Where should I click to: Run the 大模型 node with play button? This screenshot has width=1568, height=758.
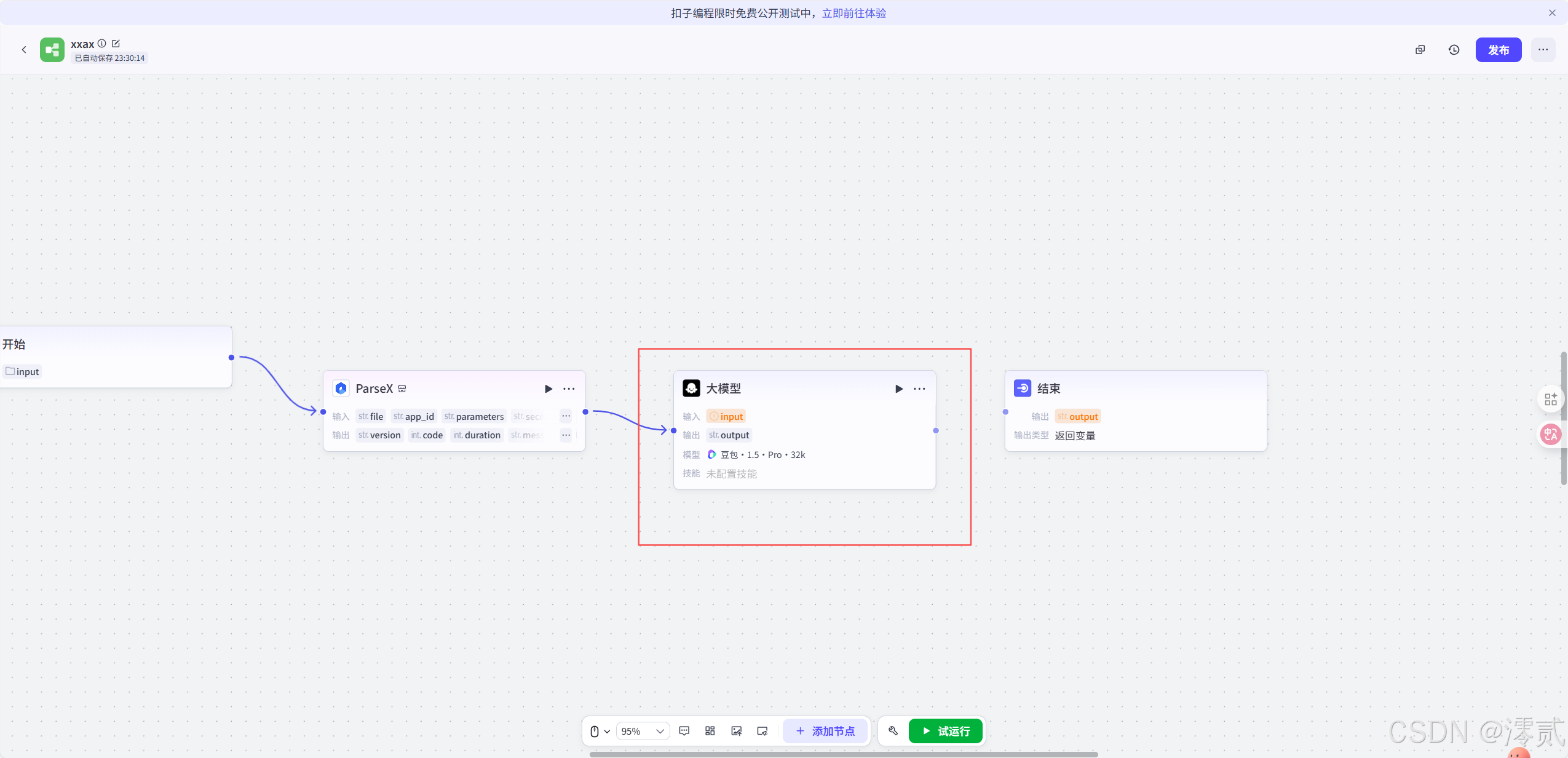pos(898,389)
